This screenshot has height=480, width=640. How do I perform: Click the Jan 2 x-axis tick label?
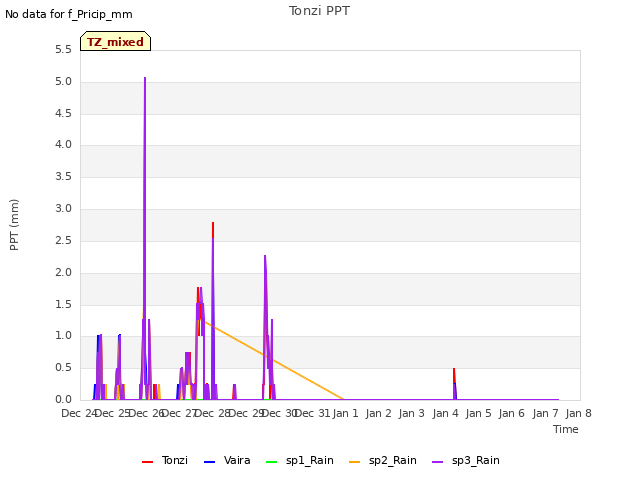point(379,413)
